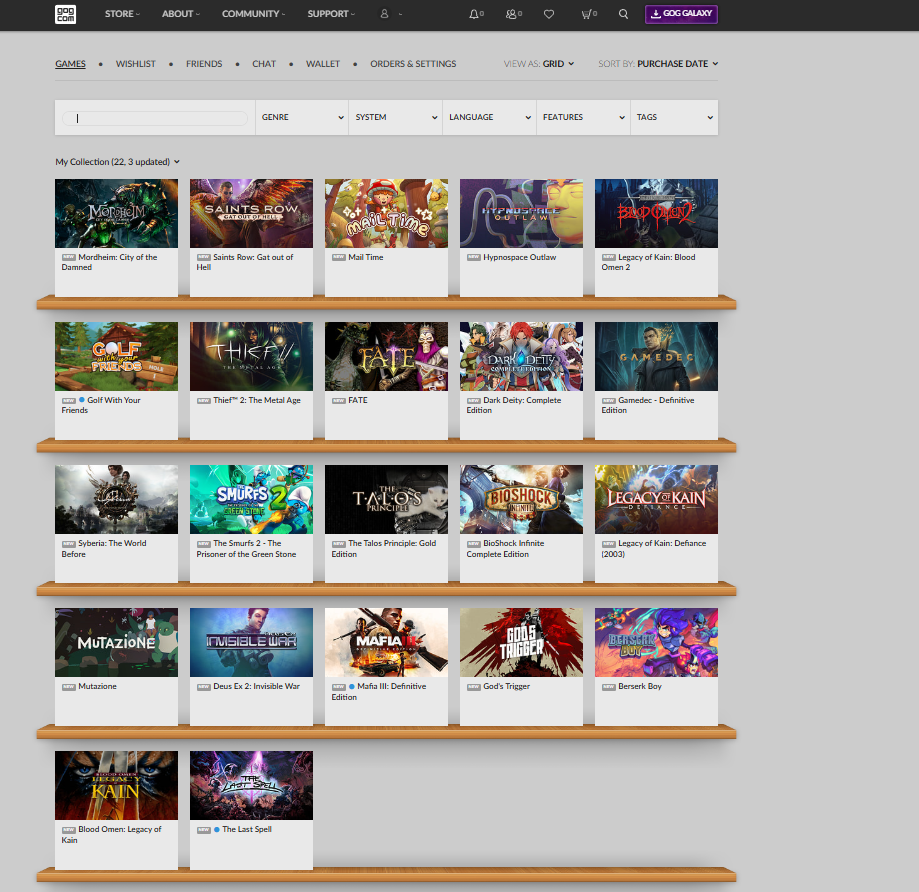Switch to the FRIENDS tab
Image resolution: width=919 pixels, height=892 pixels.
(204, 64)
